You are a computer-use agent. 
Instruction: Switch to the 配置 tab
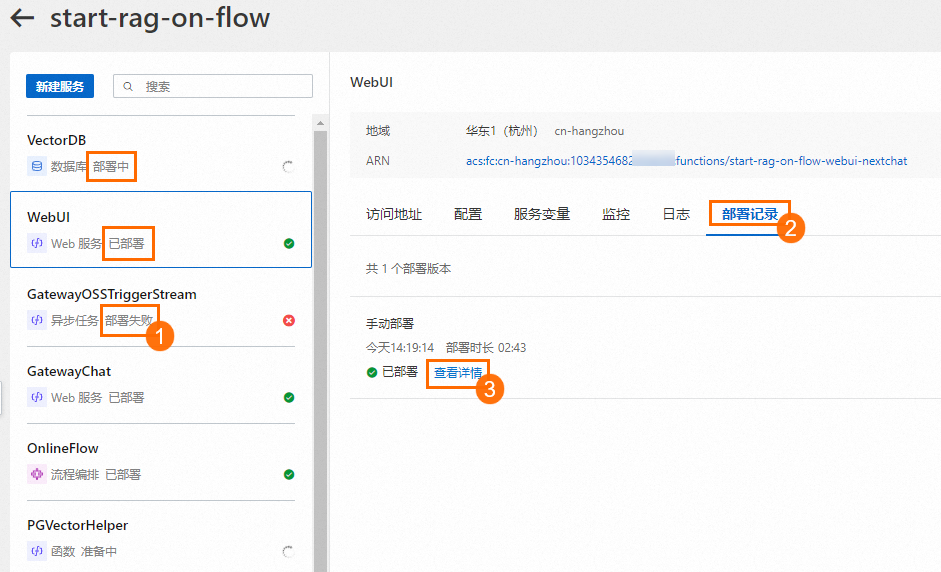coord(467,214)
